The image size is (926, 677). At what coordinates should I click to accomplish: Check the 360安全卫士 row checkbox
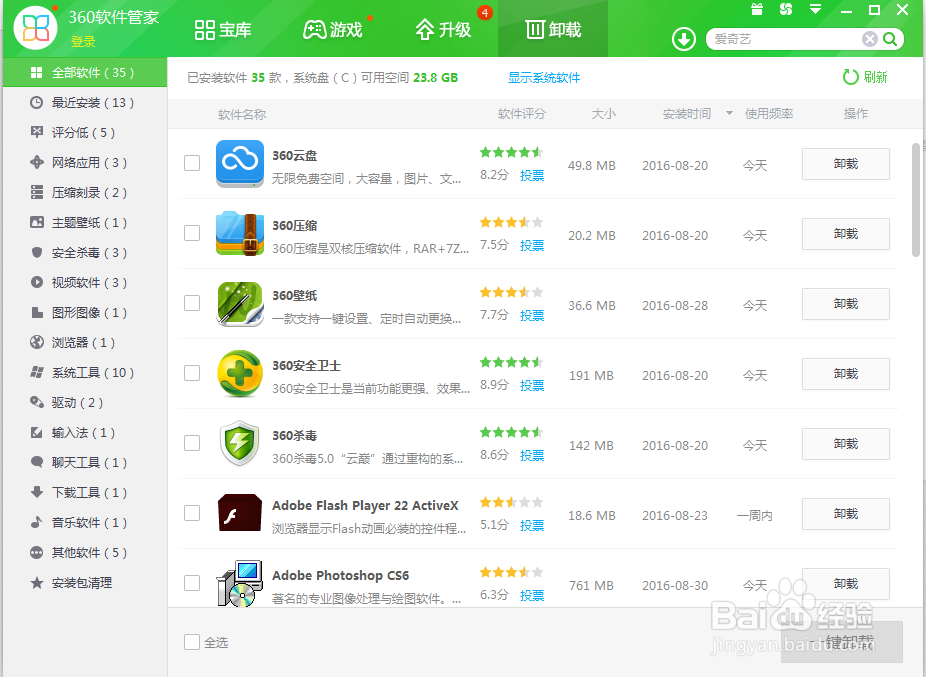coord(192,373)
